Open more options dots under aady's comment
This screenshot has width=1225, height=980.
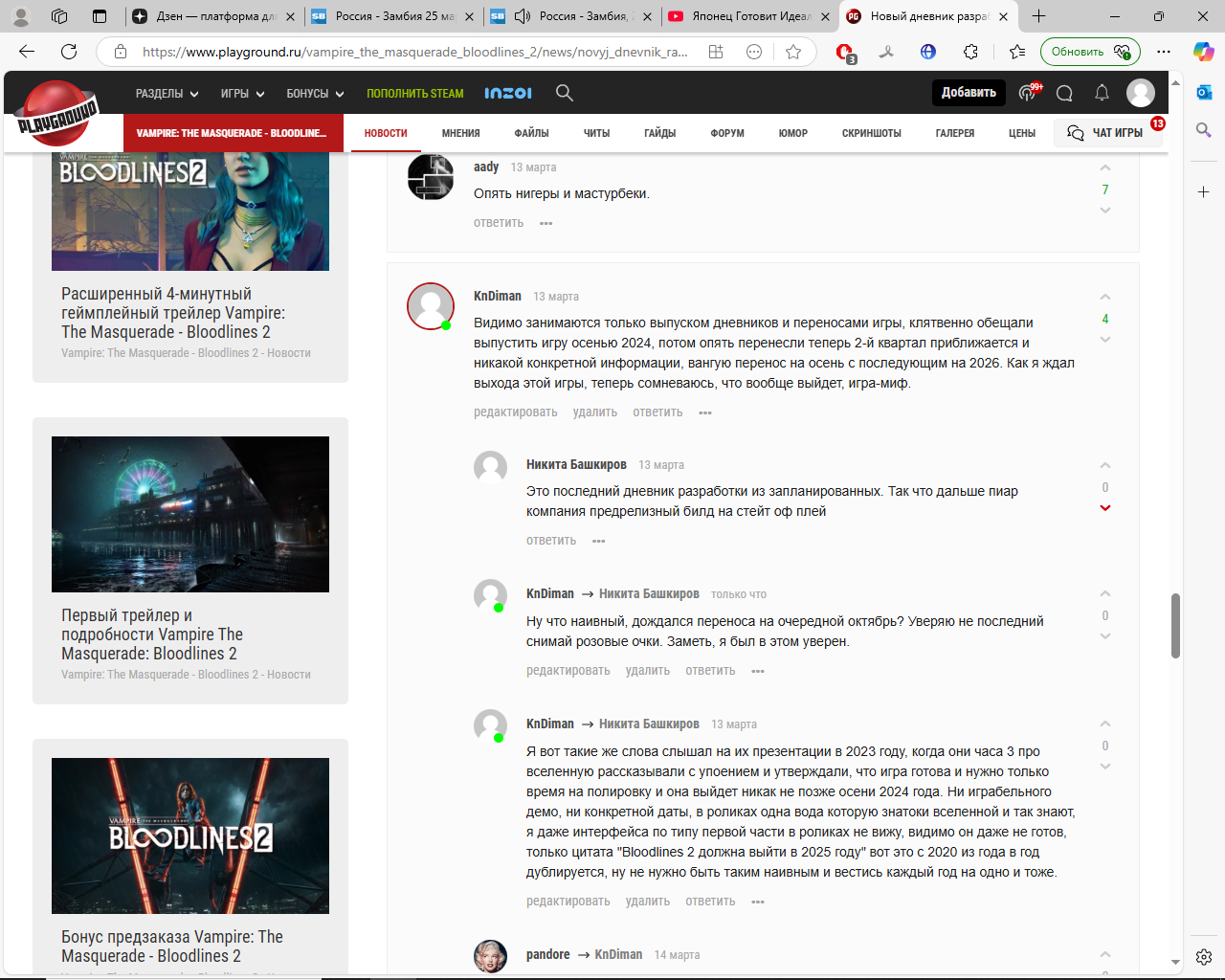546,223
